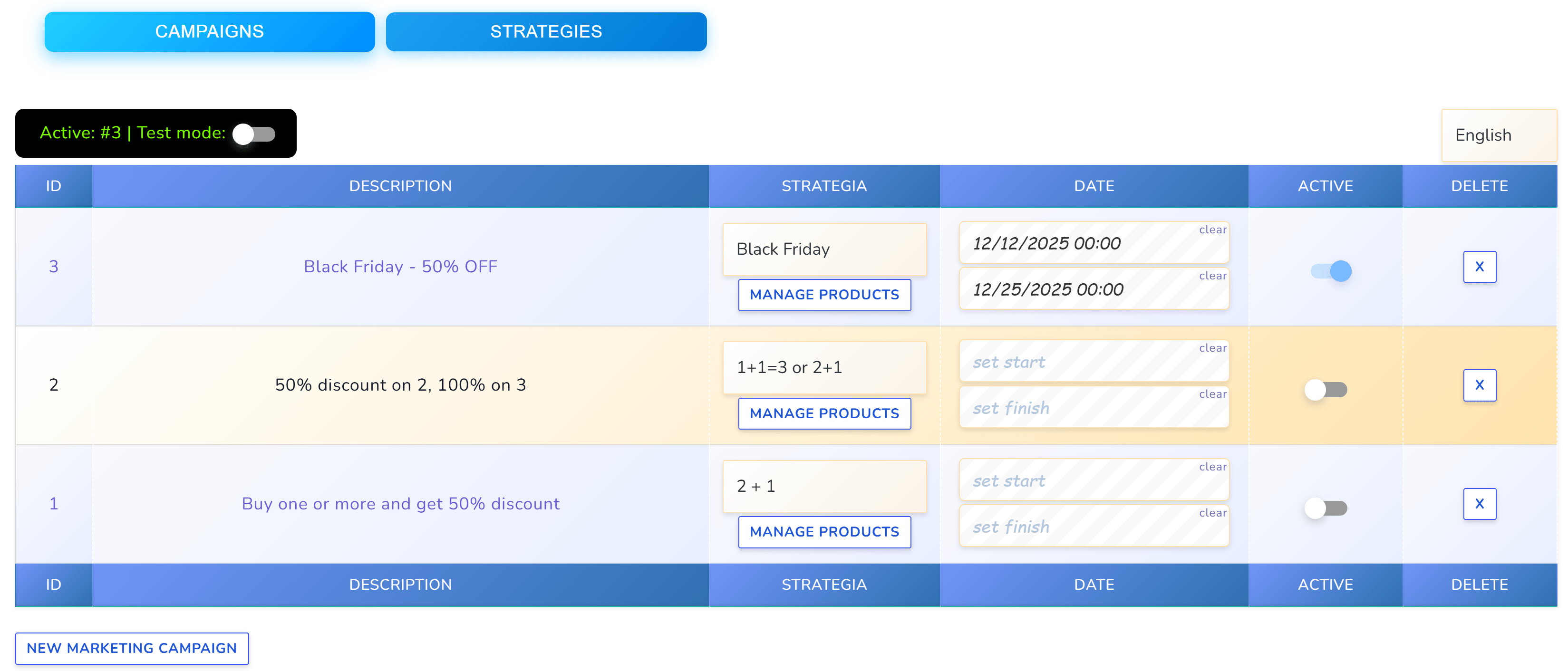The image size is (1568, 671).
Task: Switch to the CAMPAIGNS tab
Action: [x=209, y=32]
